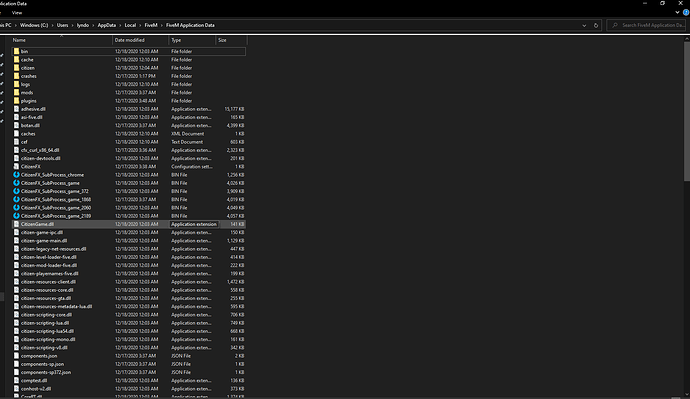
Task: Select the citizen-scripting-core.dll file name
Action: pyautogui.click(x=47, y=315)
